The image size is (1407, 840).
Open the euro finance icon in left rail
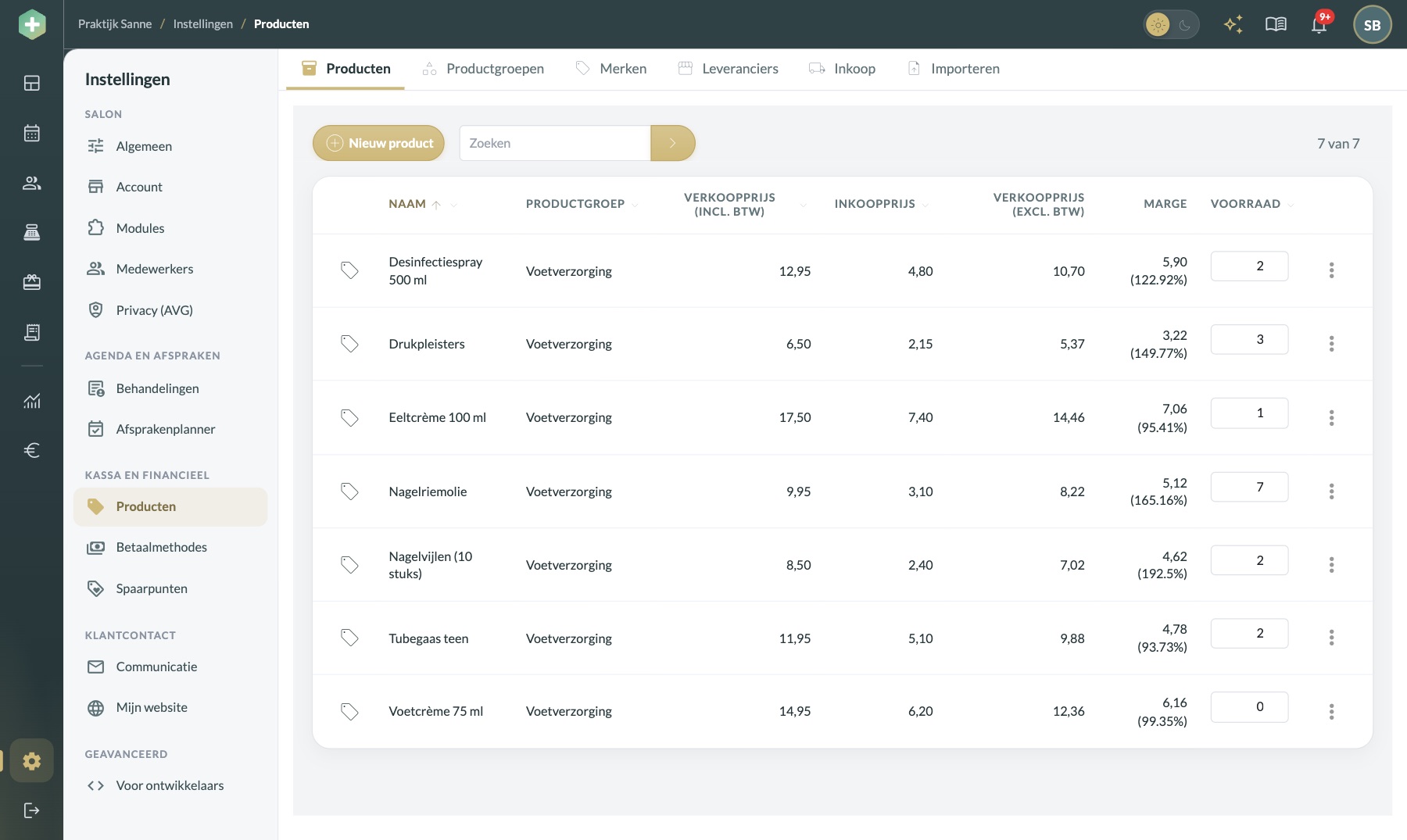click(32, 450)
